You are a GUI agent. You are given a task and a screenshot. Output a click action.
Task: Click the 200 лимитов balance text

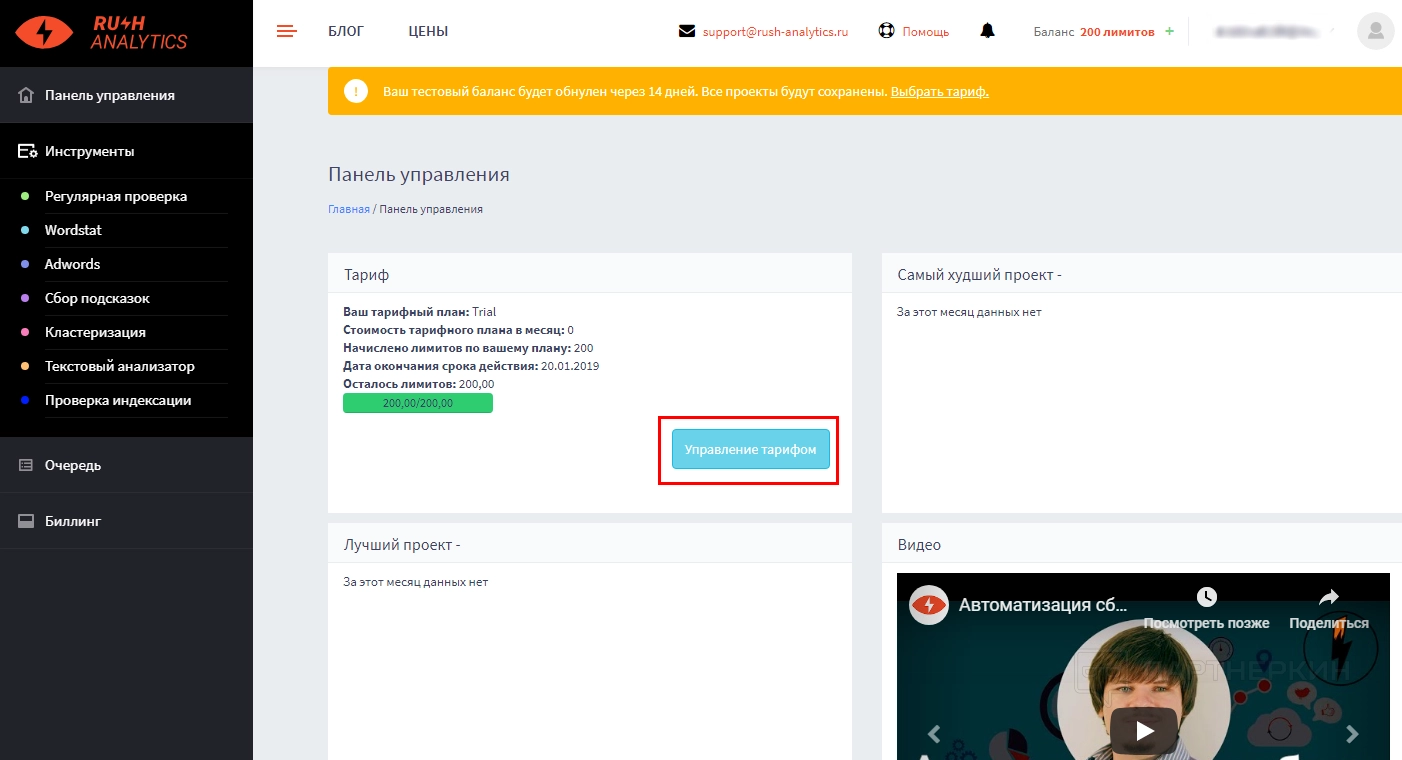point(1117,32)
